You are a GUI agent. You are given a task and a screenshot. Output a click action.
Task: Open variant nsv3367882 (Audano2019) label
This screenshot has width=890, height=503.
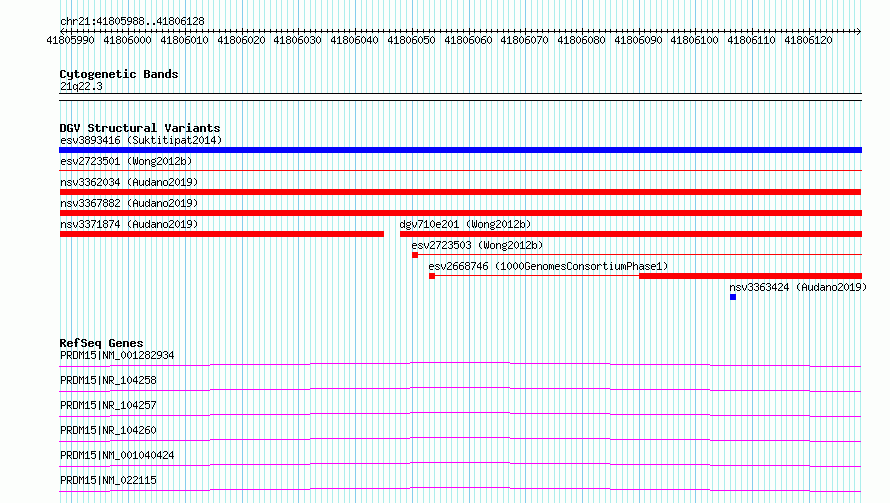pos(129,203)
